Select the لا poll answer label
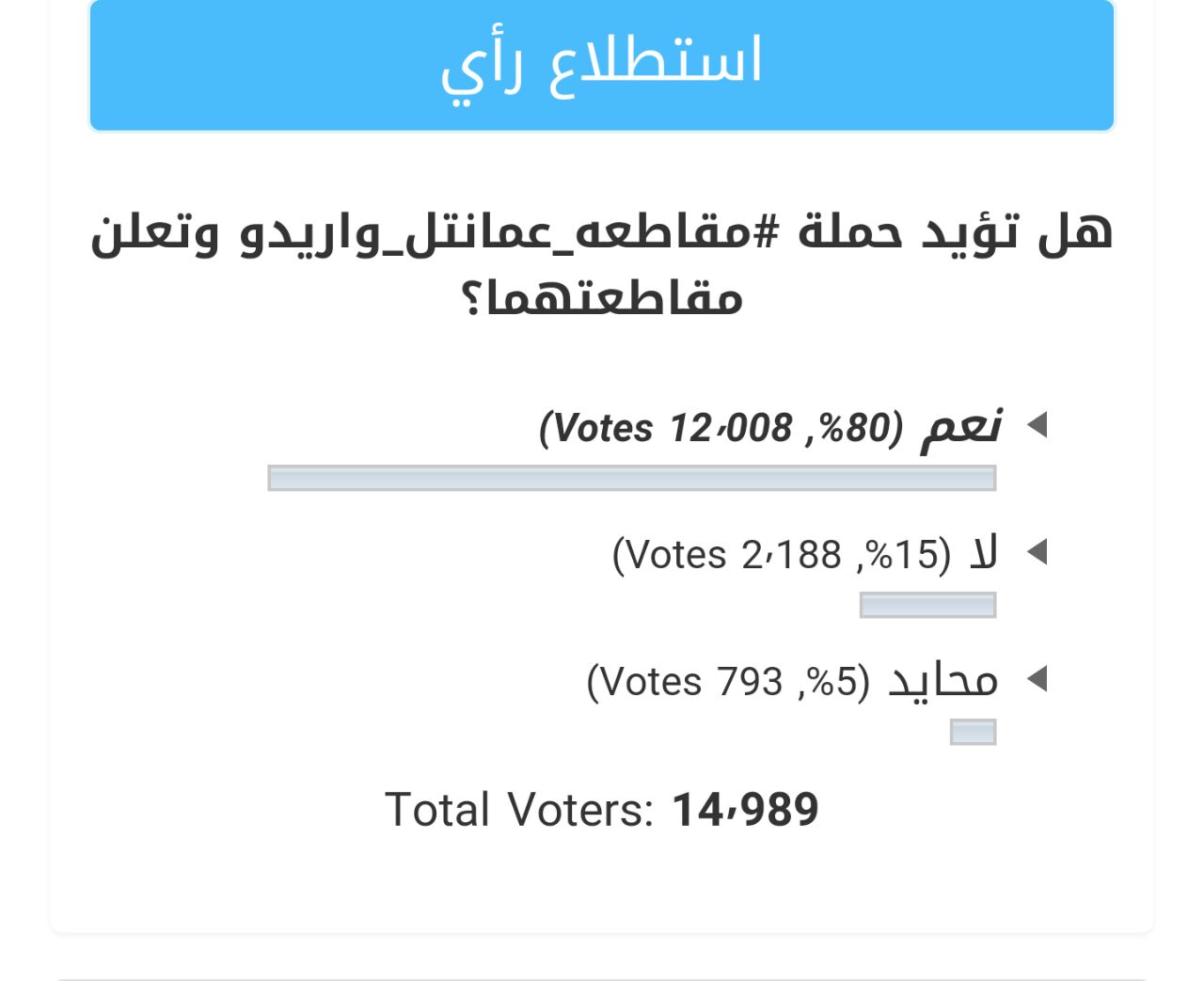This screenshot has height=981, width=1204. (x=983, y=554)
